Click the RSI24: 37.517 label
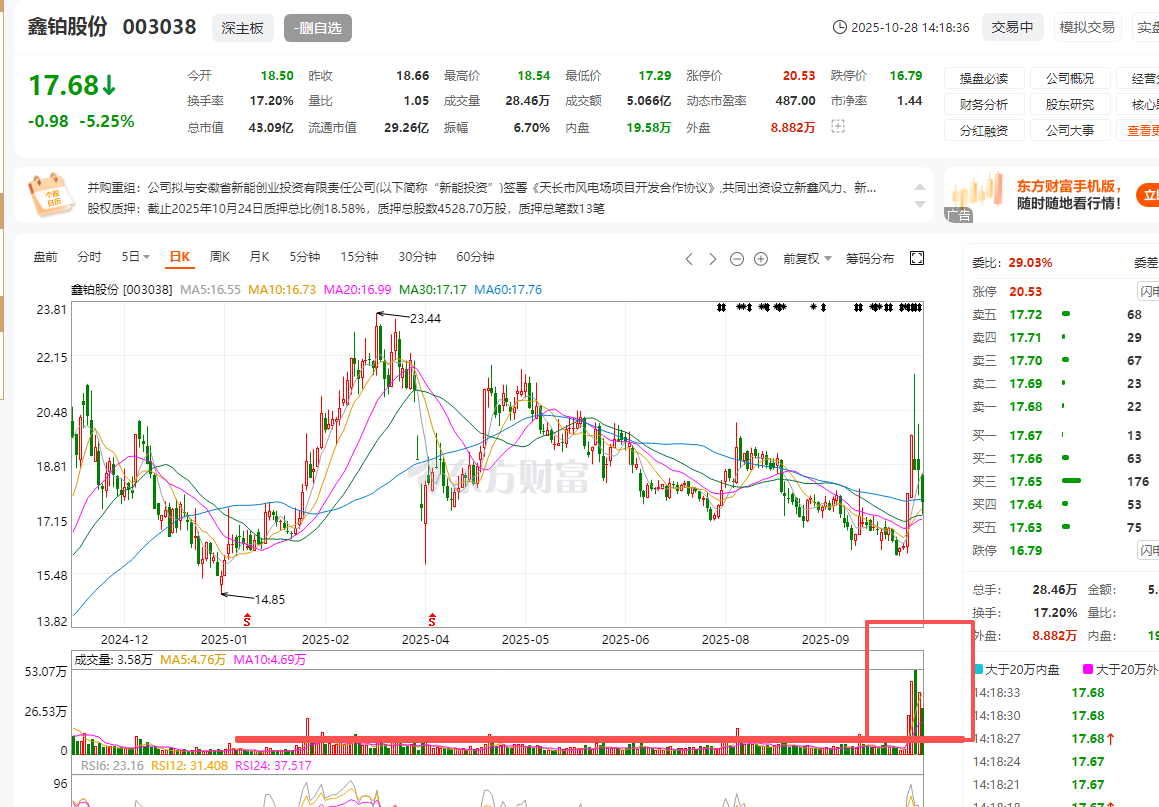 click(x=273, y=766)
